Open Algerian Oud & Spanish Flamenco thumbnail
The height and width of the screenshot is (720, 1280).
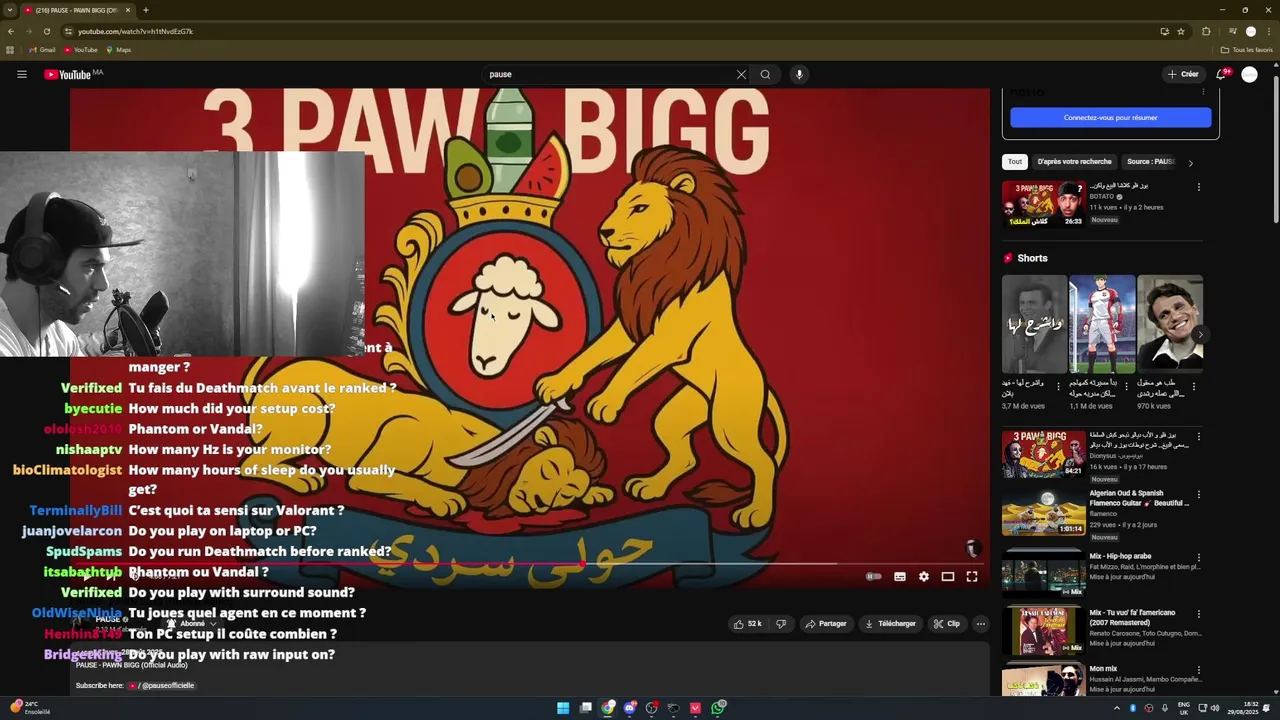click(1043, 512)
